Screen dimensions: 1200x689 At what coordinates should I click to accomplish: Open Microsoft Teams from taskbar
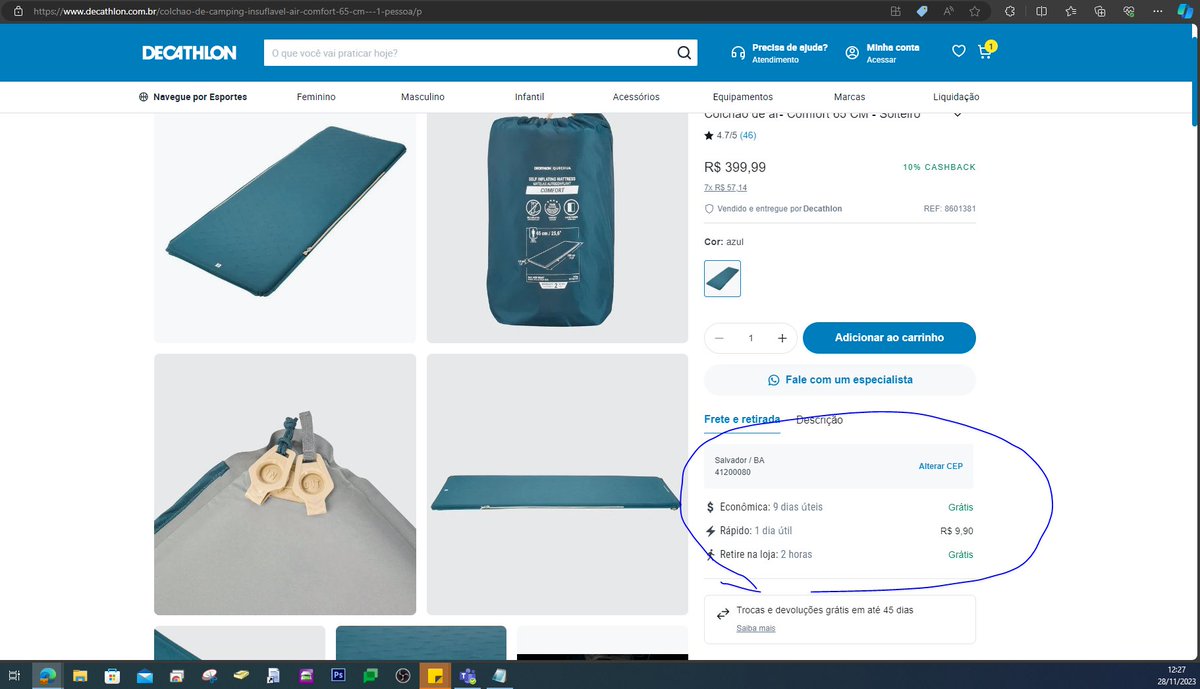467,676
